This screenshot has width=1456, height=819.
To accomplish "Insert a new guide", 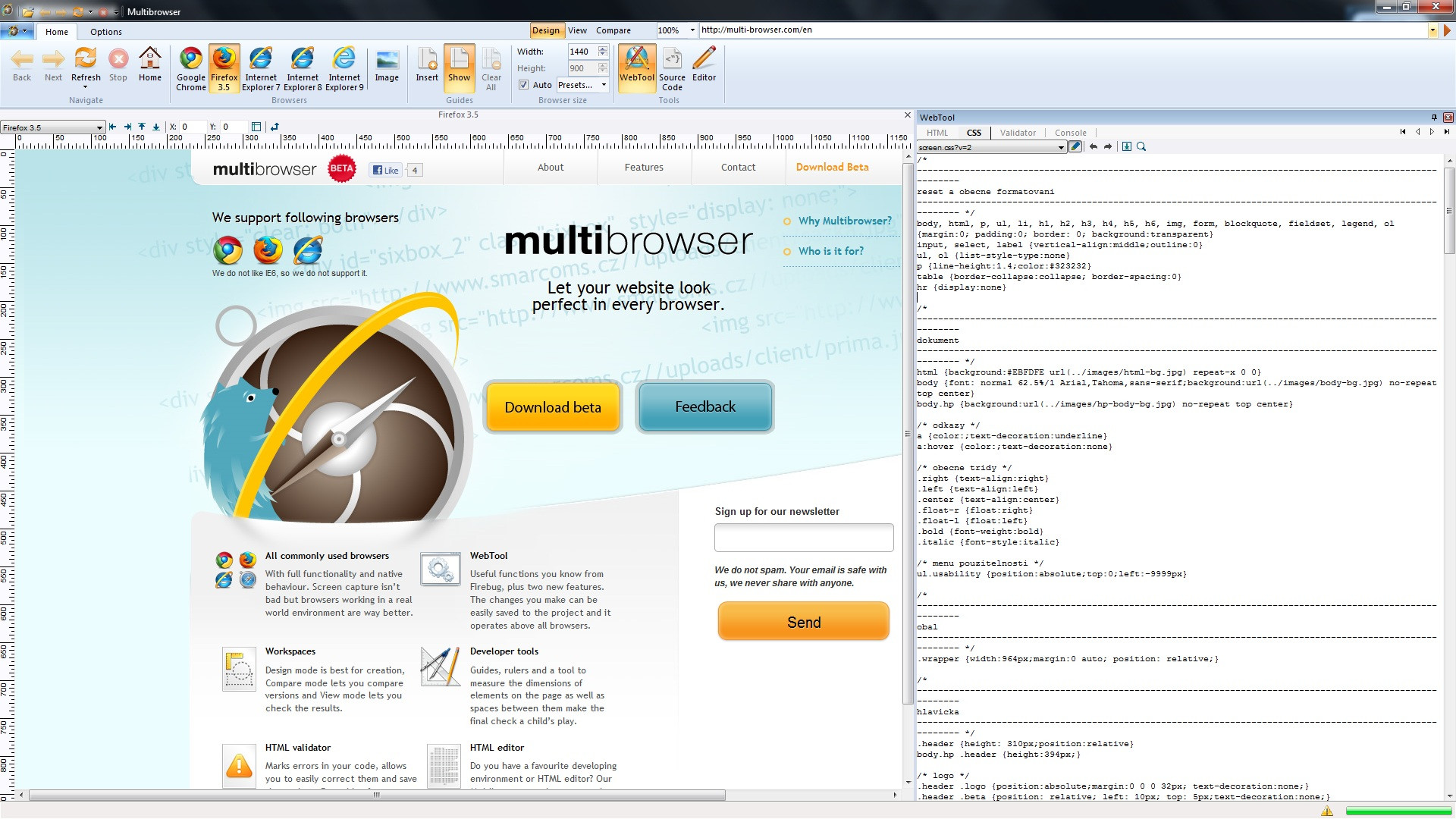I will 427,64.
